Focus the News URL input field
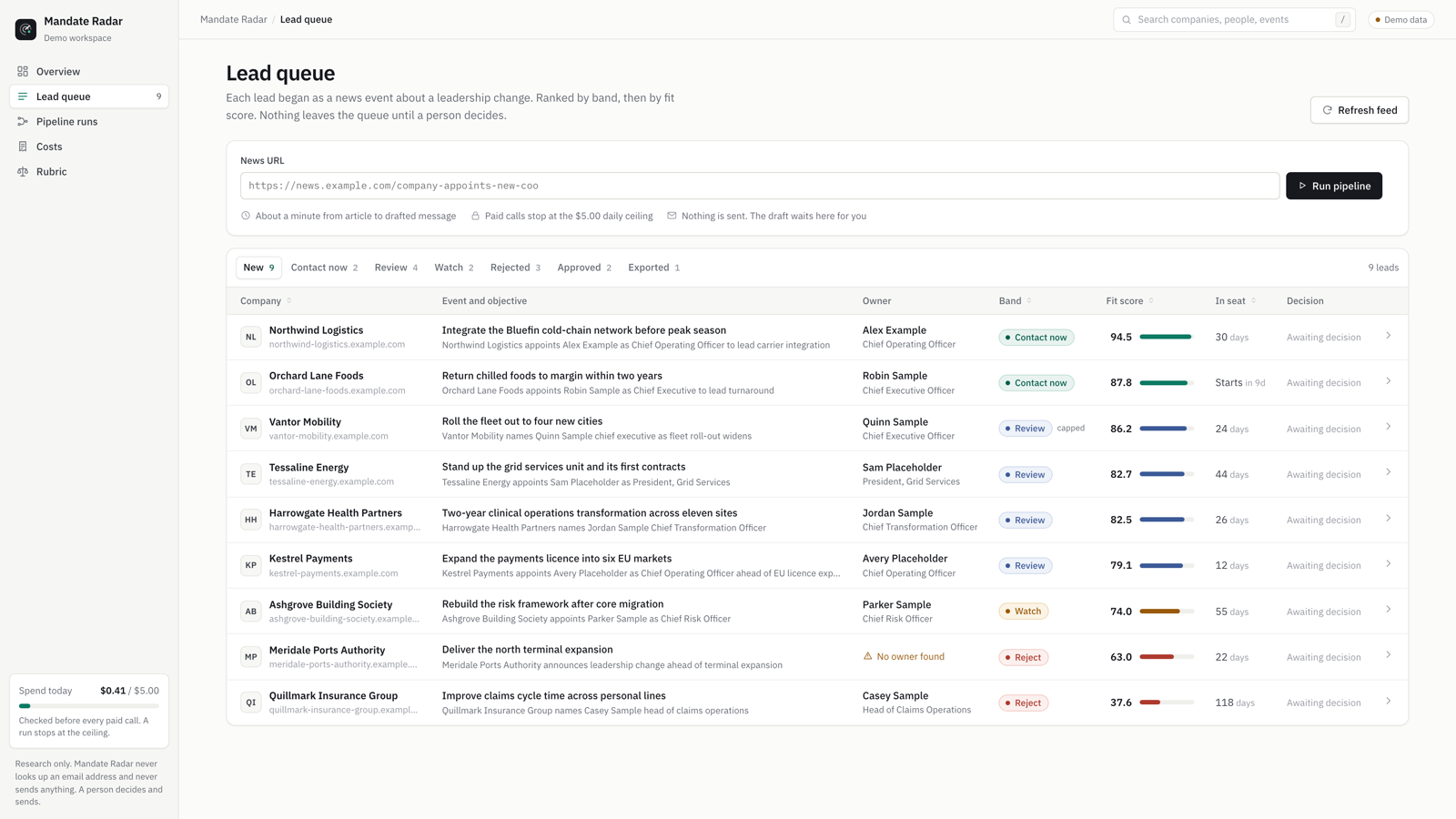The height and width of the screenshot is (819, 1456). tap(760, 186)
